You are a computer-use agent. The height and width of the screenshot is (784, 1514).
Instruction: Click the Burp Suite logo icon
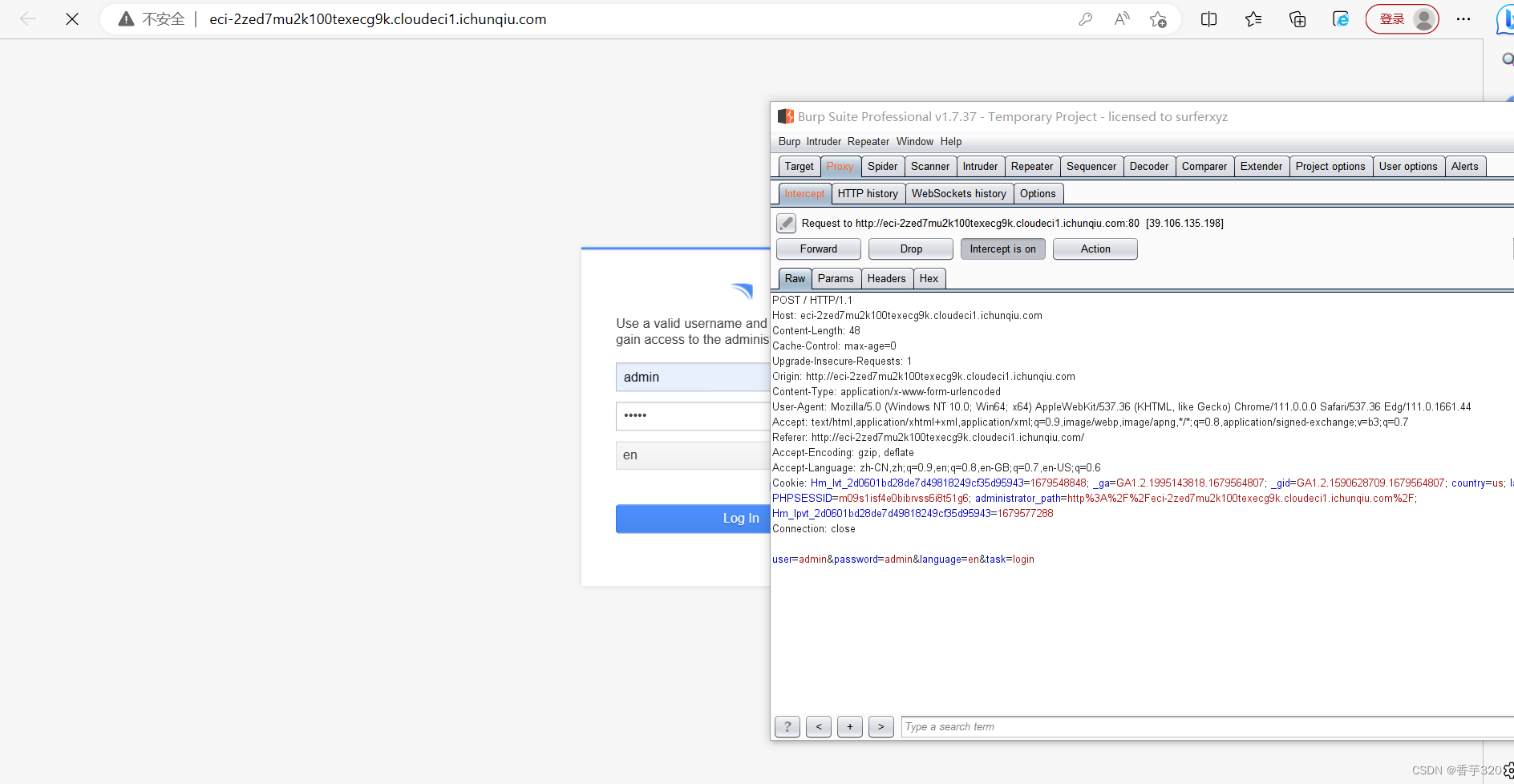[x=786, y=117]
